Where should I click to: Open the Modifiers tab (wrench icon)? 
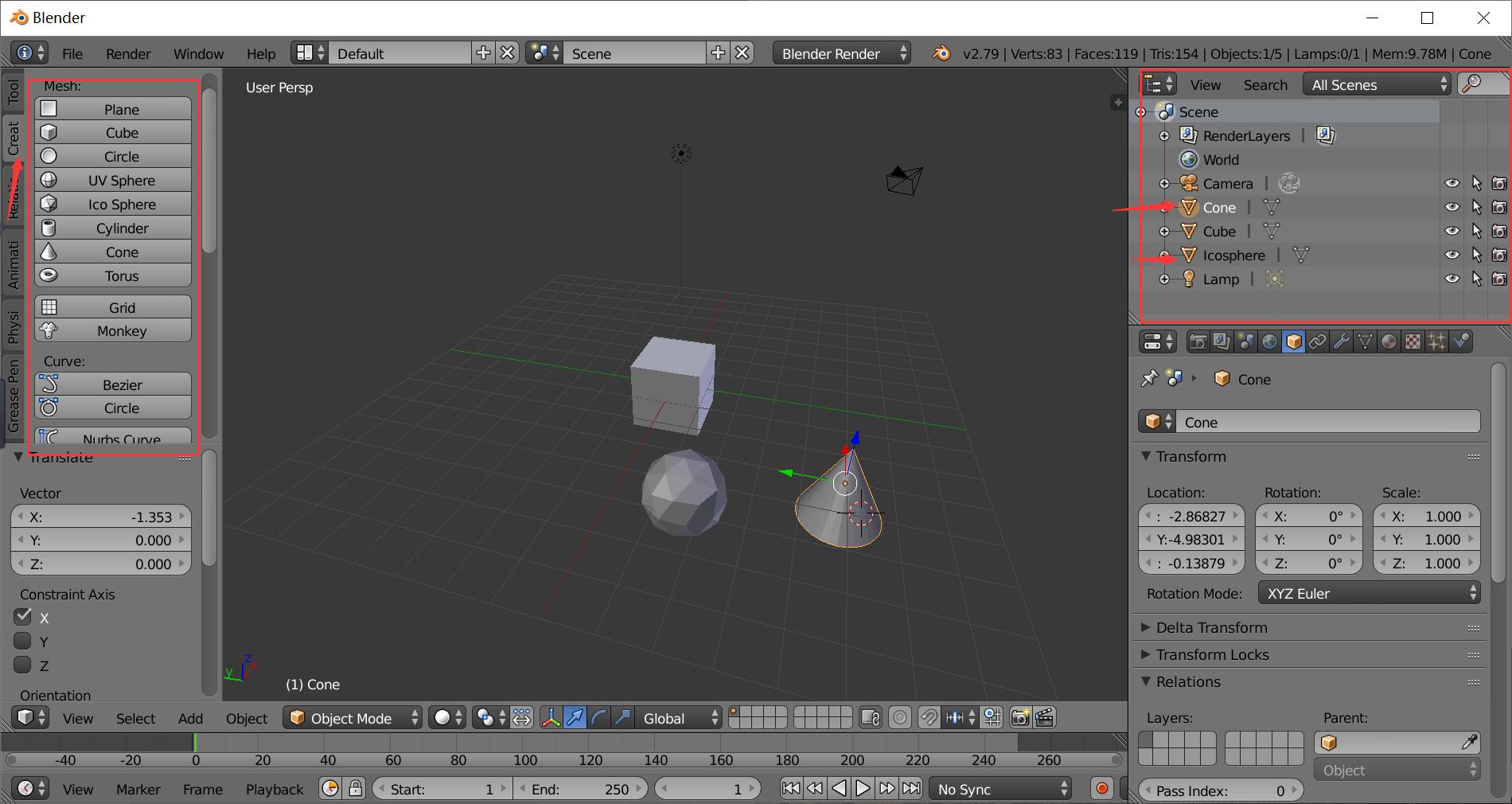1341,342
